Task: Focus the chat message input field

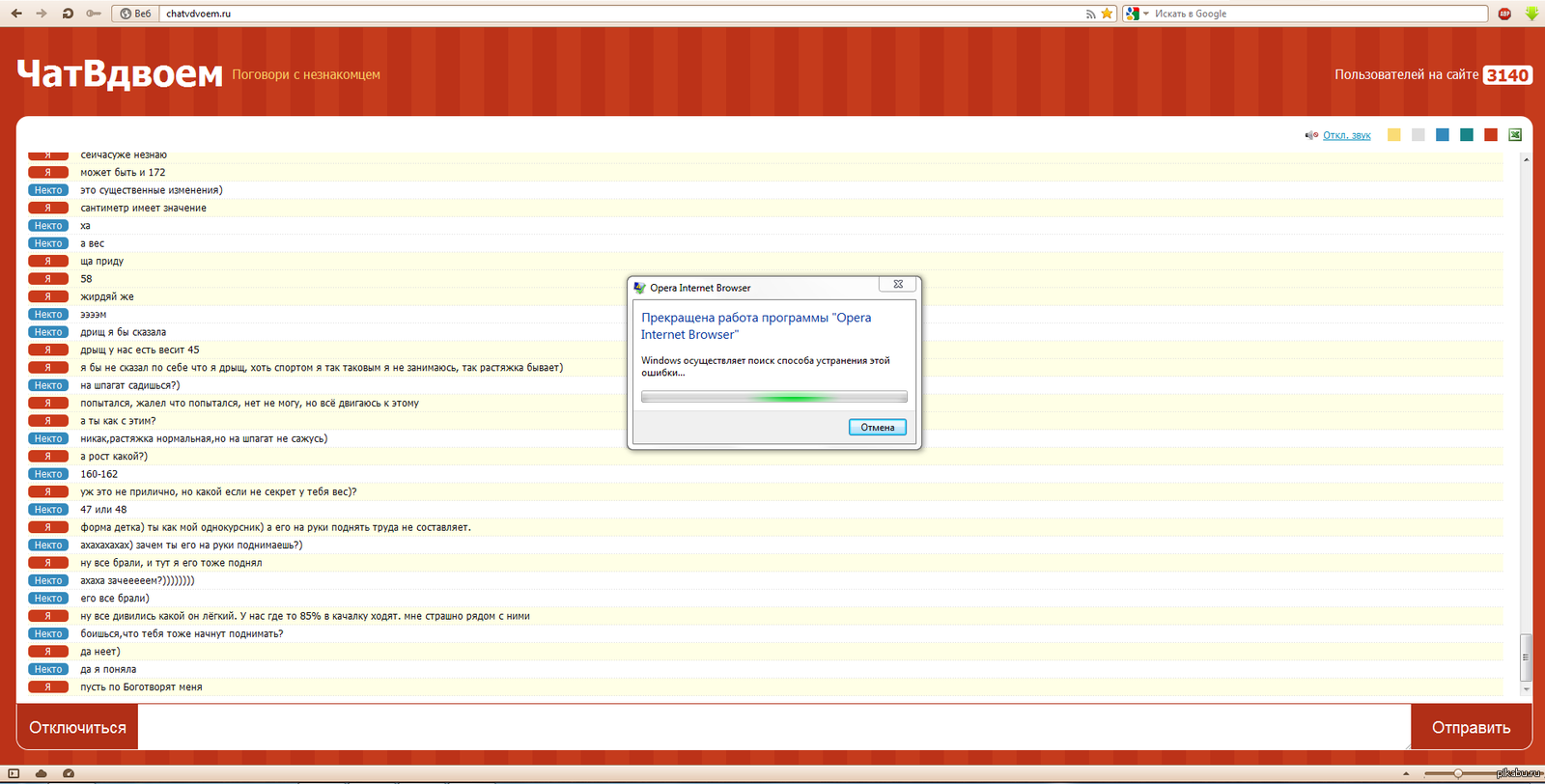Action: pyautogui.click(x=774, y=727)
